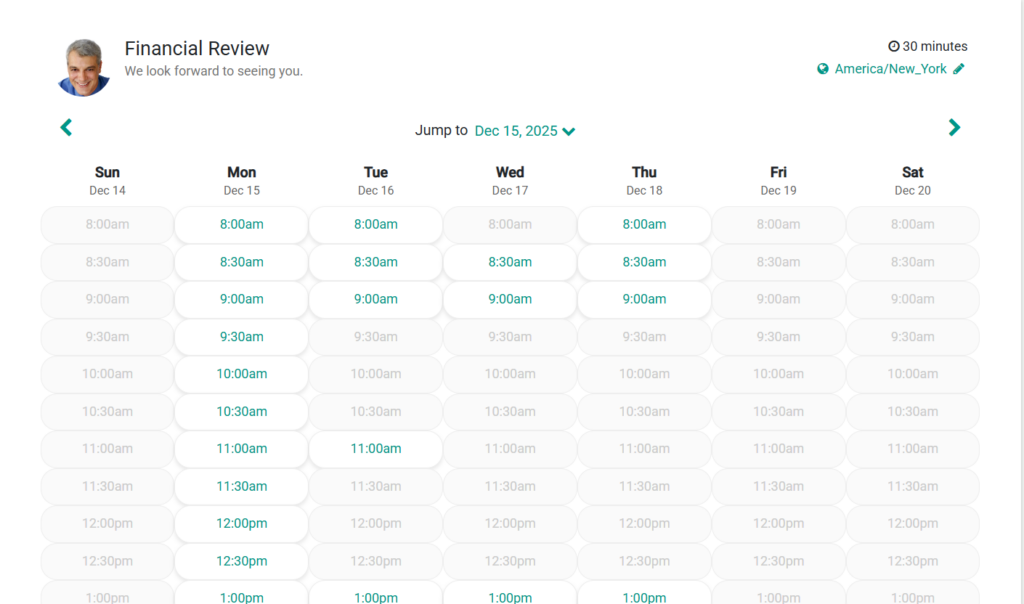Click the Financial Review title
Image resolution: width=1024 pixels, height=604 pixels.
[197, 48]
